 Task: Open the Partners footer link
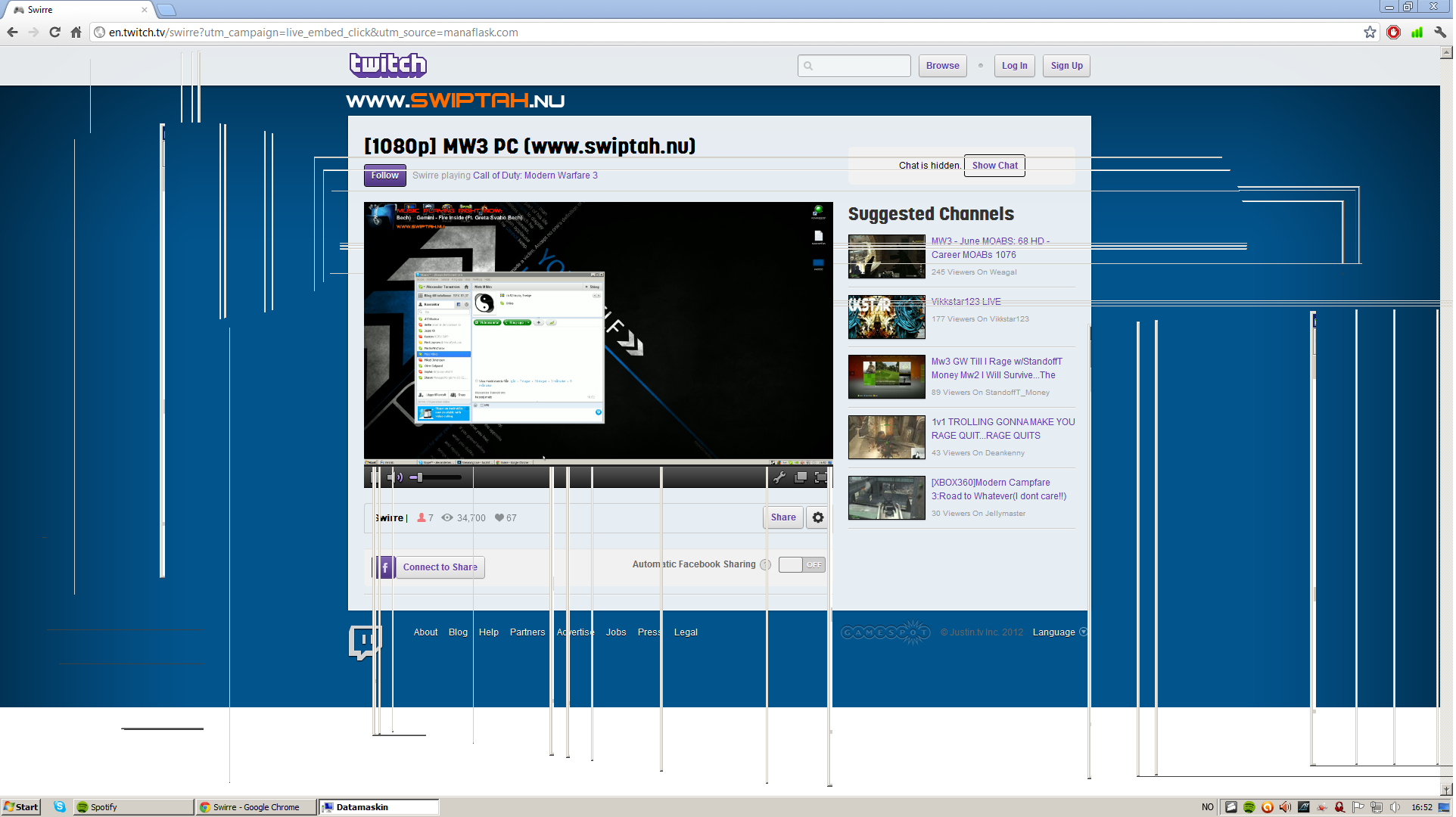coord(527,632)
